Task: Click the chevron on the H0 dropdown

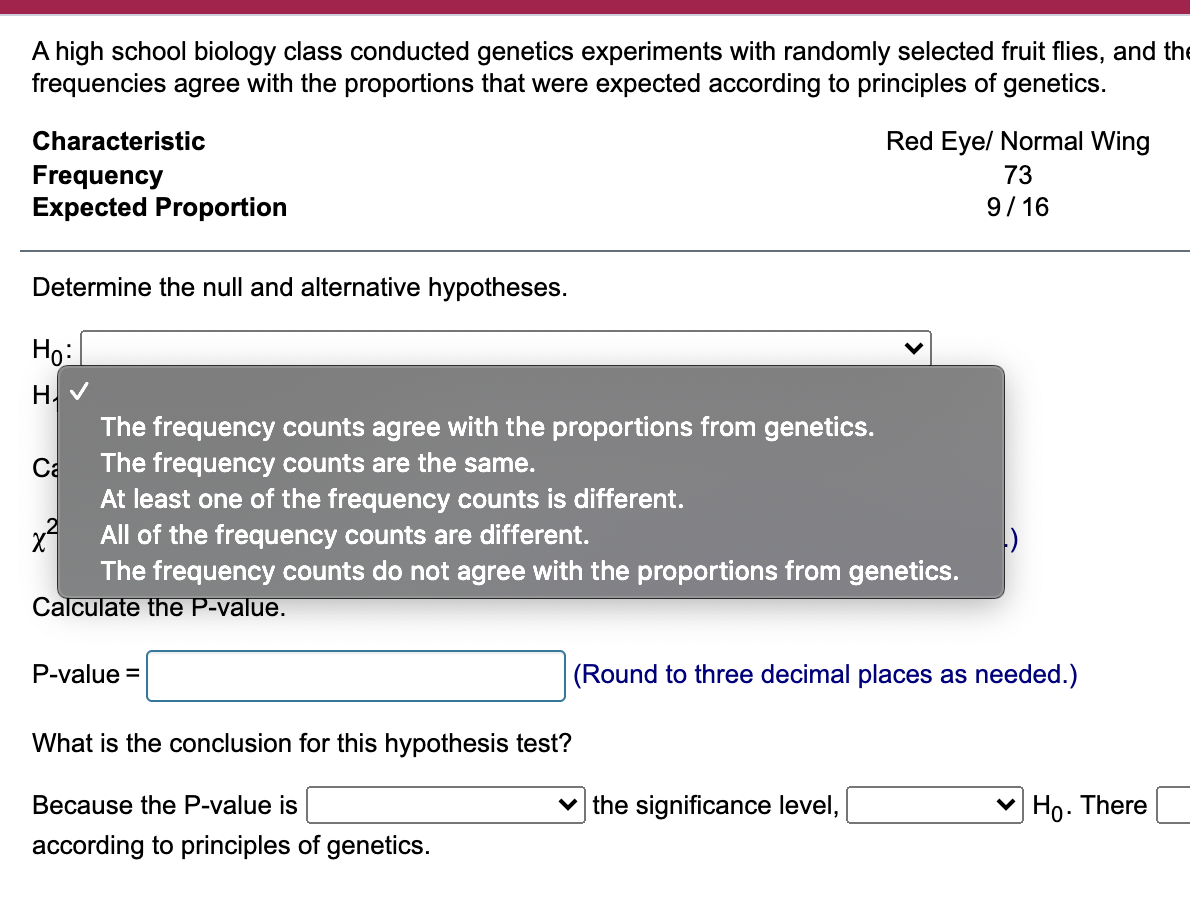Action: pos(916,348)
